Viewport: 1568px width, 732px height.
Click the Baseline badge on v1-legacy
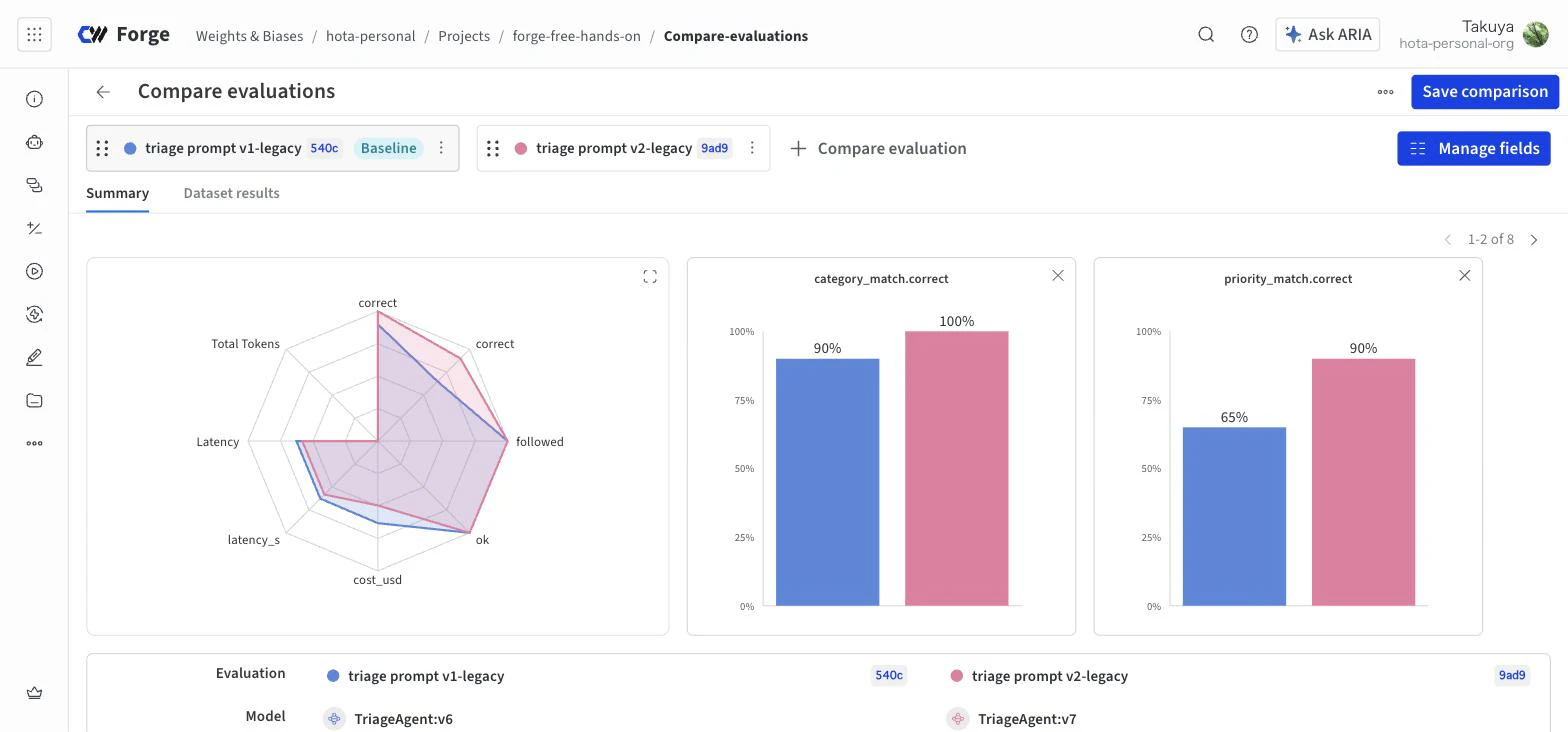pos(388,148)
